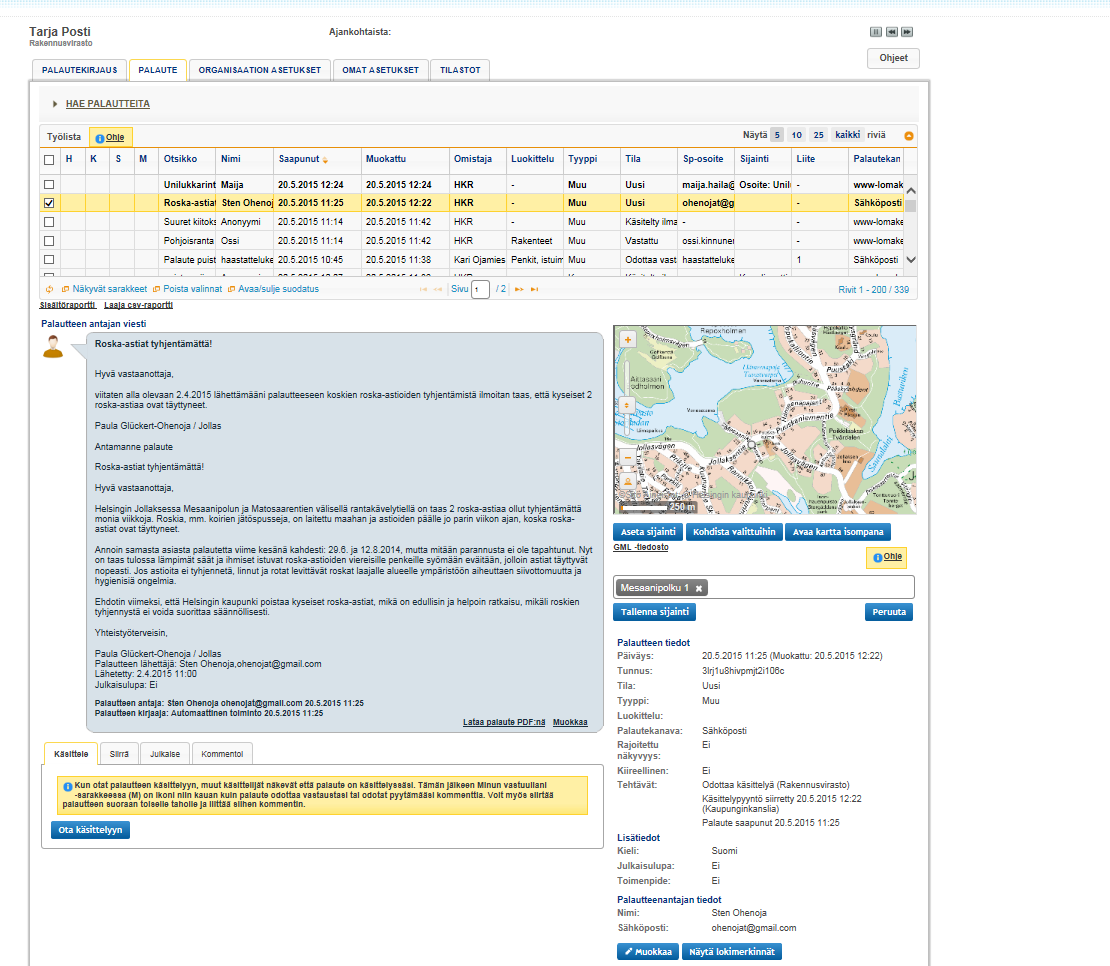Zoom in on the map with the plus button

[x=627, y=340]
